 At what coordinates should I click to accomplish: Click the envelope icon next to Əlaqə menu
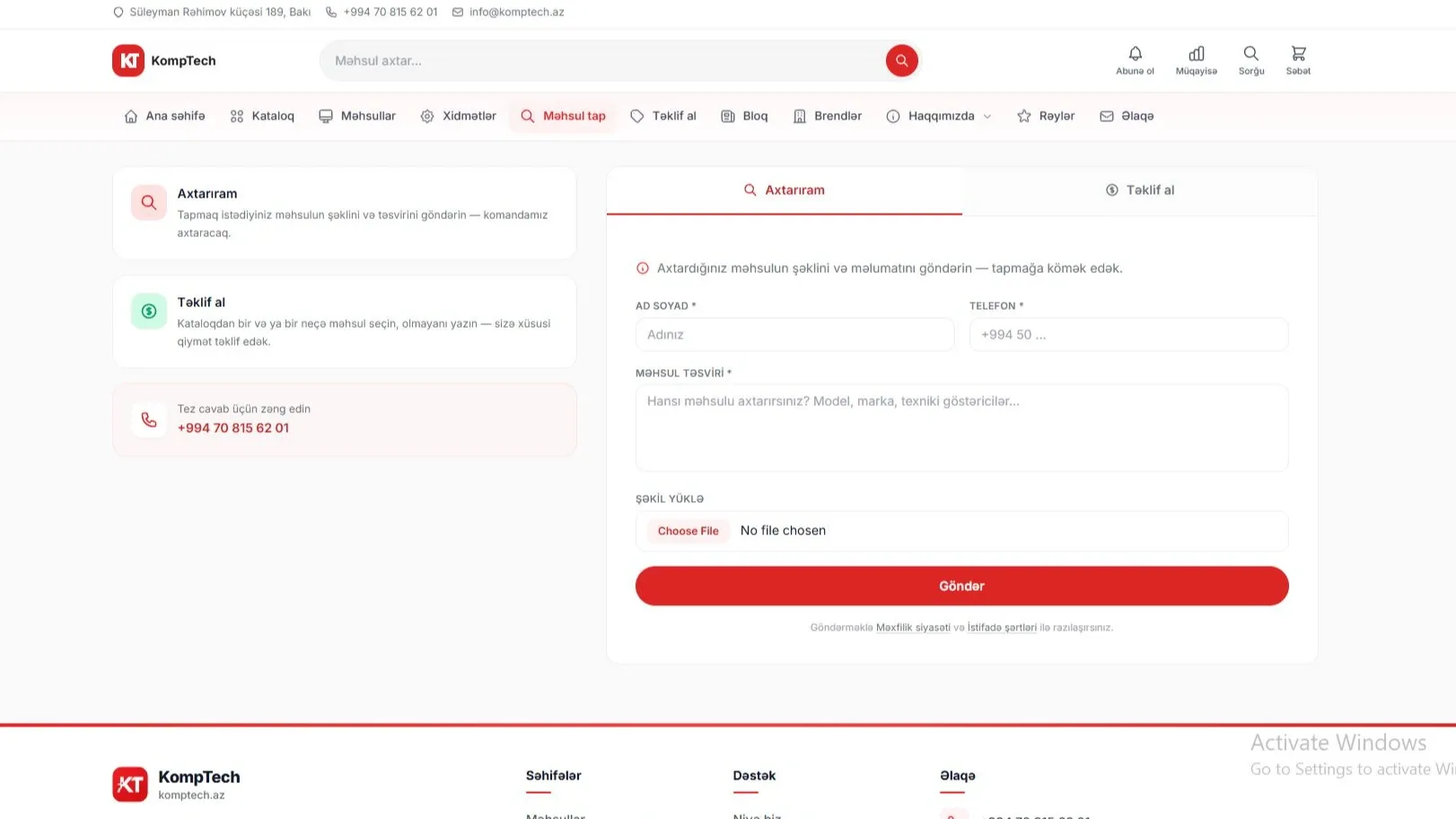[x=1107, y=116]
